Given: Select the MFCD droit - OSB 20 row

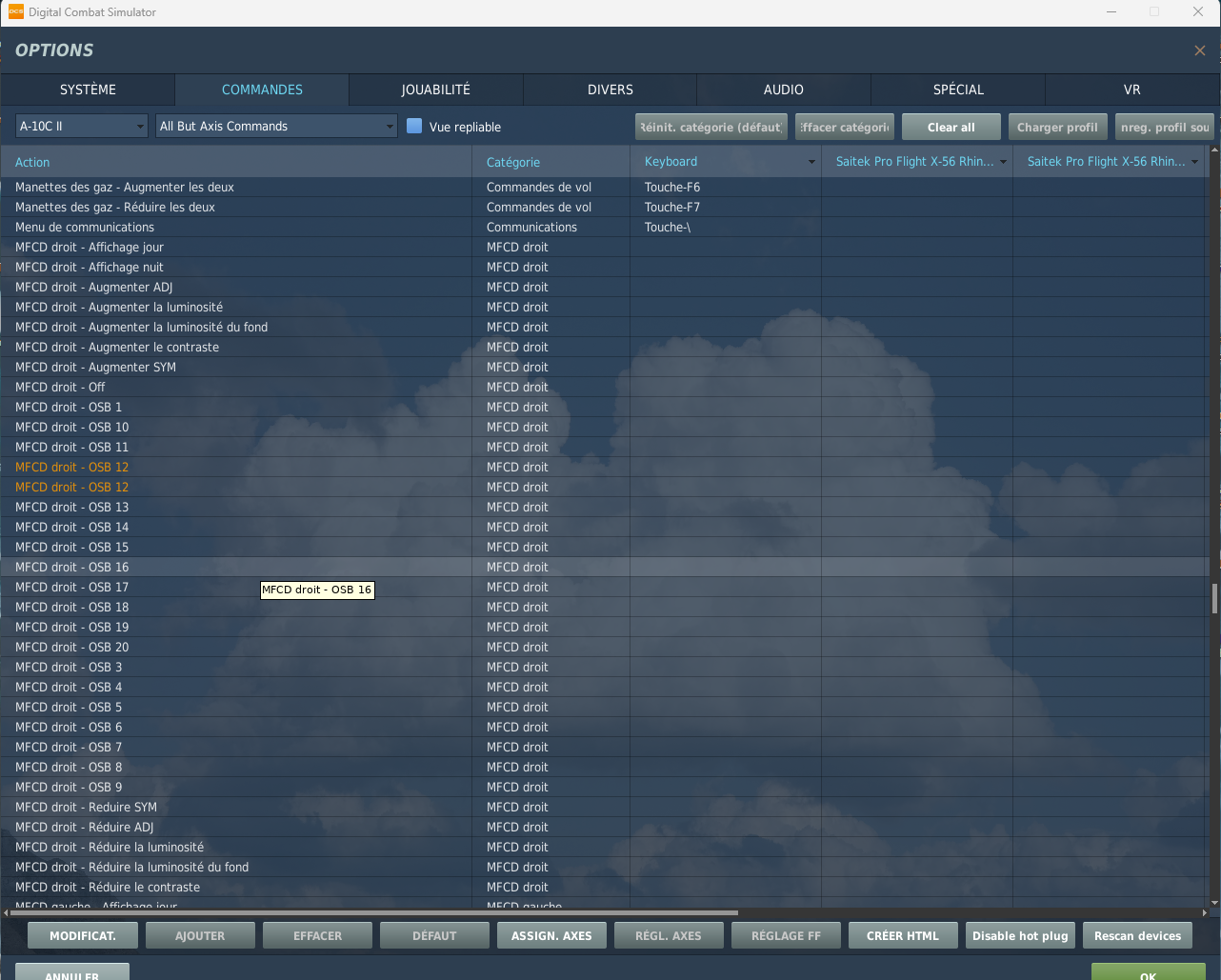Looking at the screenshot, I should [x=604, y=647].
